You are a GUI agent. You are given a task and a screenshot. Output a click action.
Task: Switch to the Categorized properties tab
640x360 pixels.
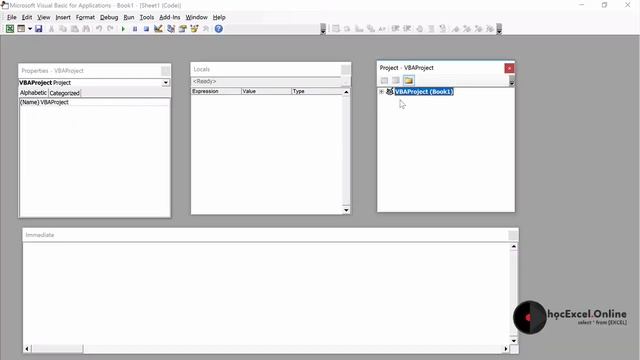tap(64, 93)
